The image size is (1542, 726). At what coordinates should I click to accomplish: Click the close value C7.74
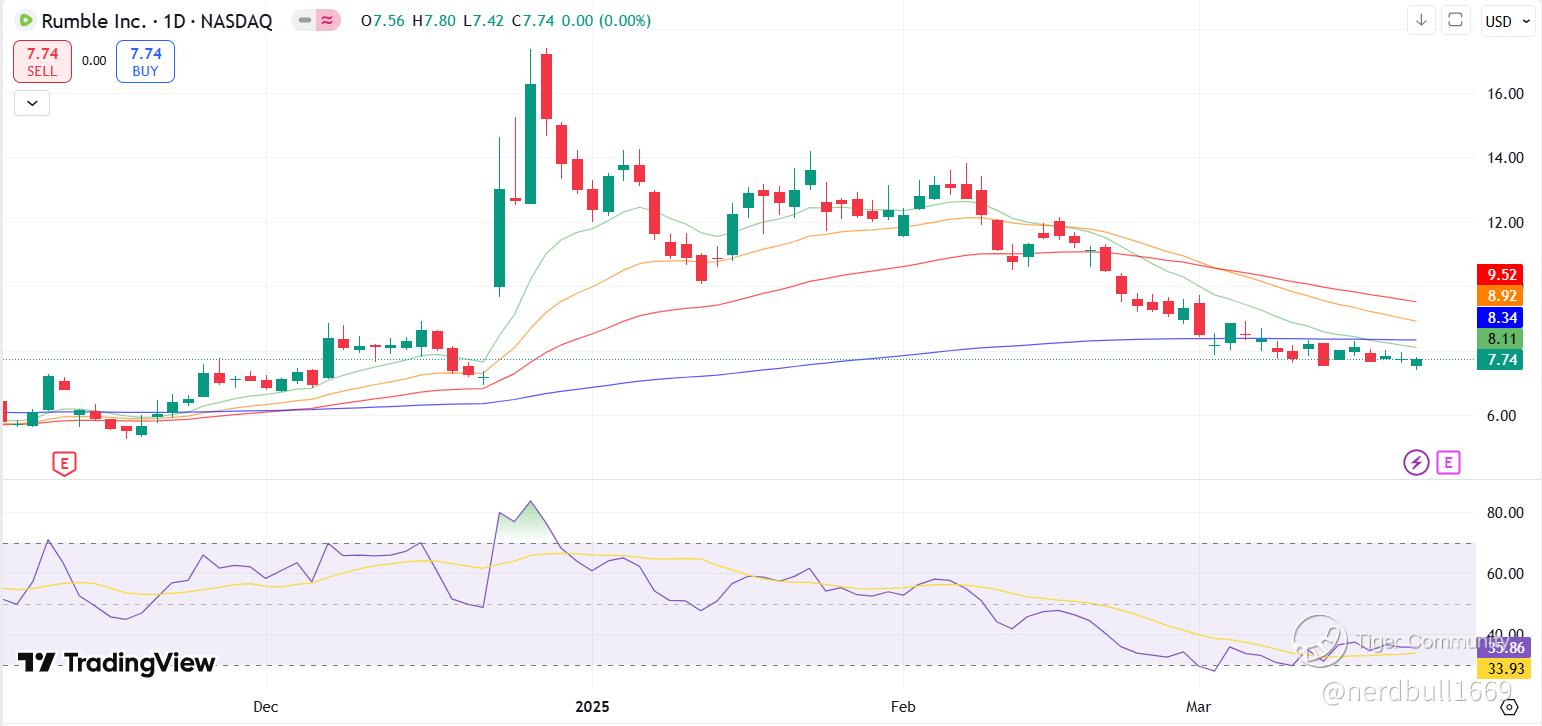coord(535,20)
